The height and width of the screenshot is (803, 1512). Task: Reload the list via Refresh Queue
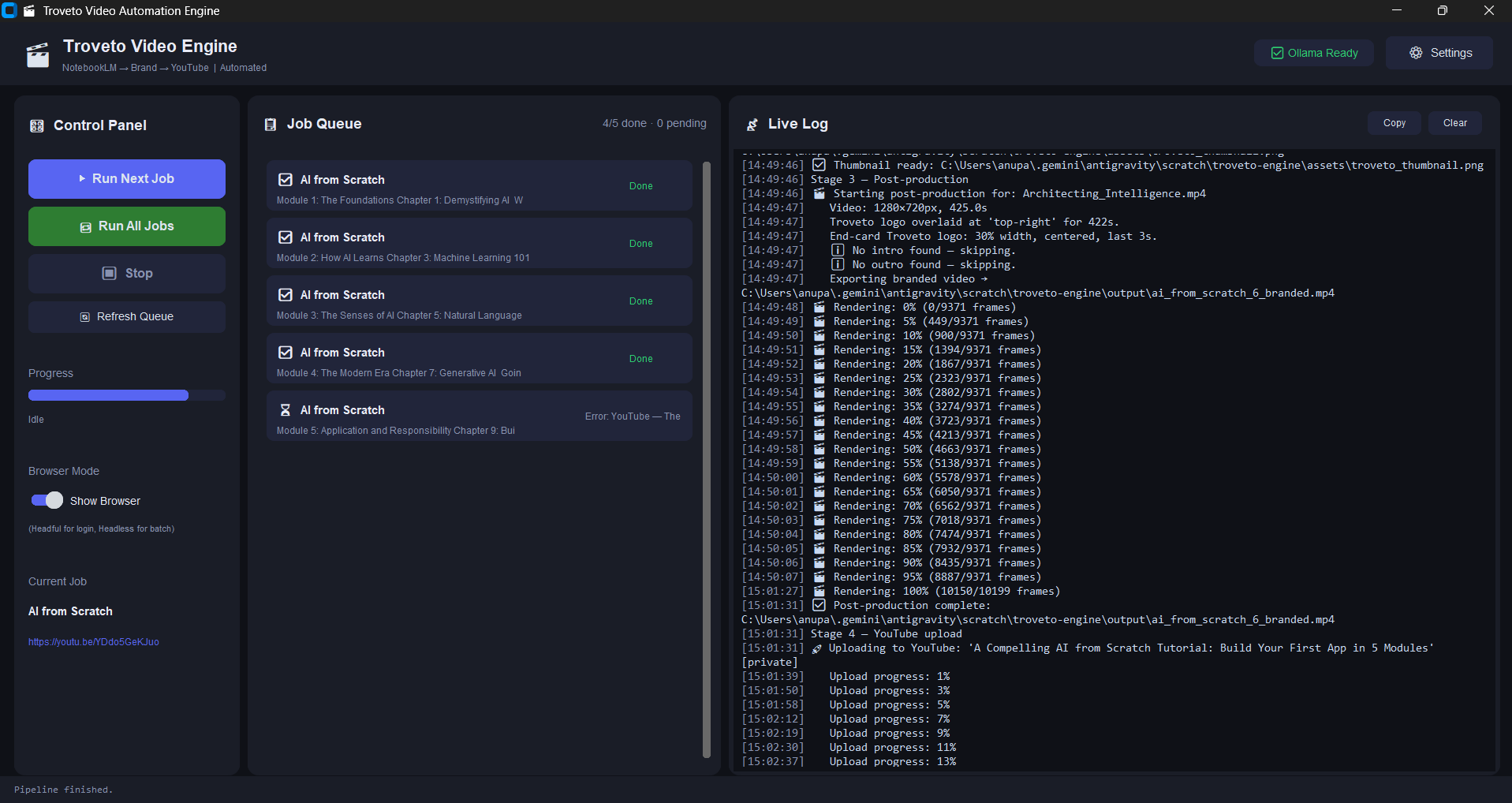pyautogui.click(x=127, y=317)
